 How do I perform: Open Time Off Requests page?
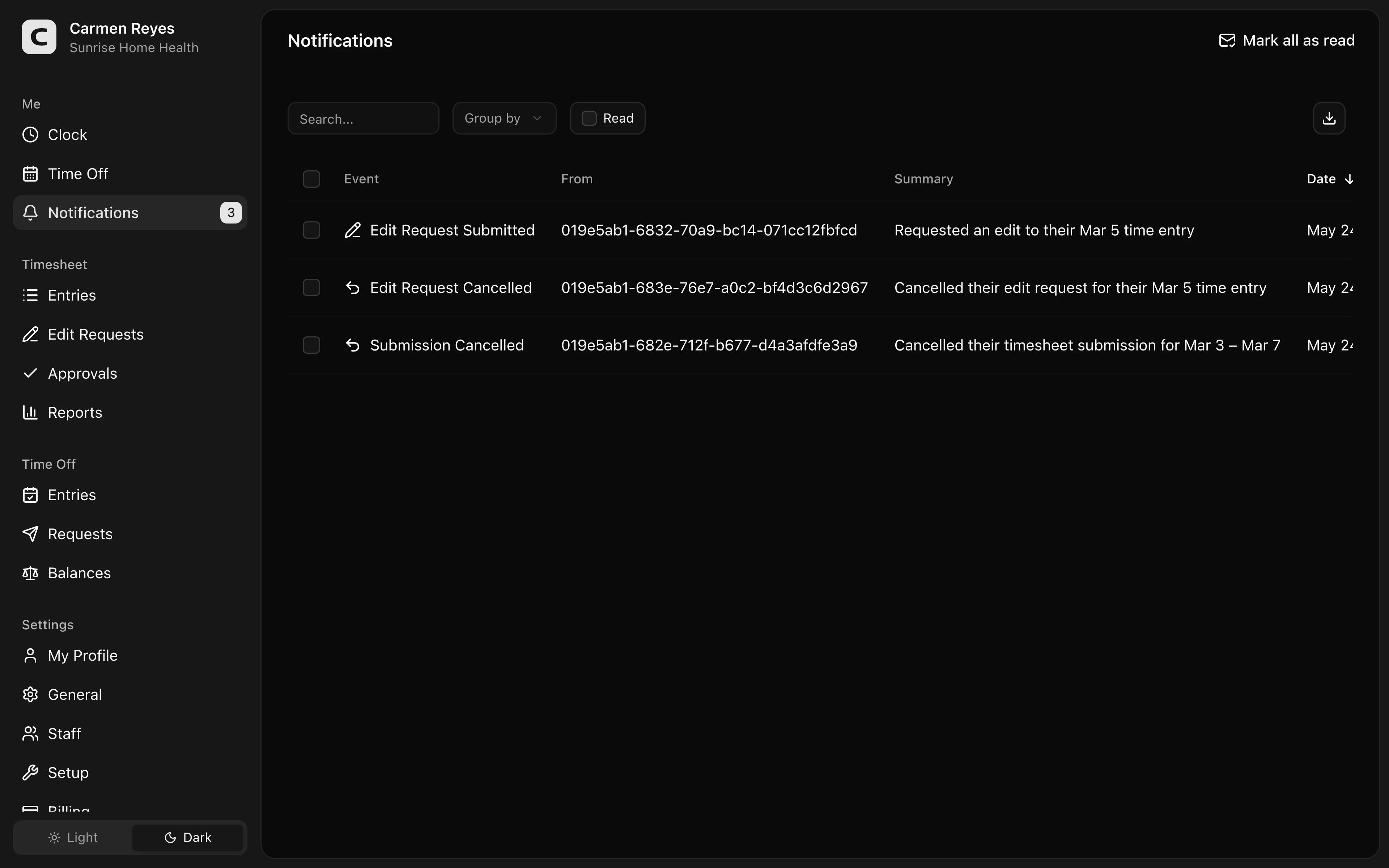point(130,534)
